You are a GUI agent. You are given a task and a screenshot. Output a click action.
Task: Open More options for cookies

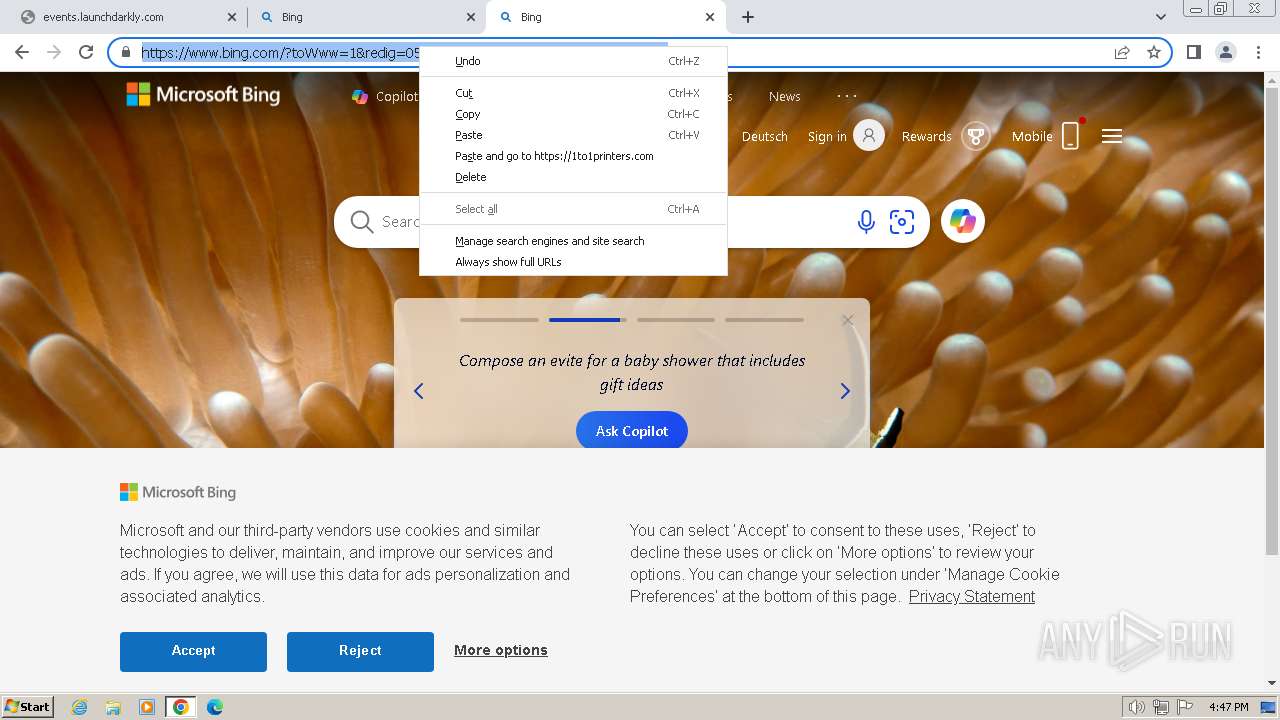tap(501, 650)
